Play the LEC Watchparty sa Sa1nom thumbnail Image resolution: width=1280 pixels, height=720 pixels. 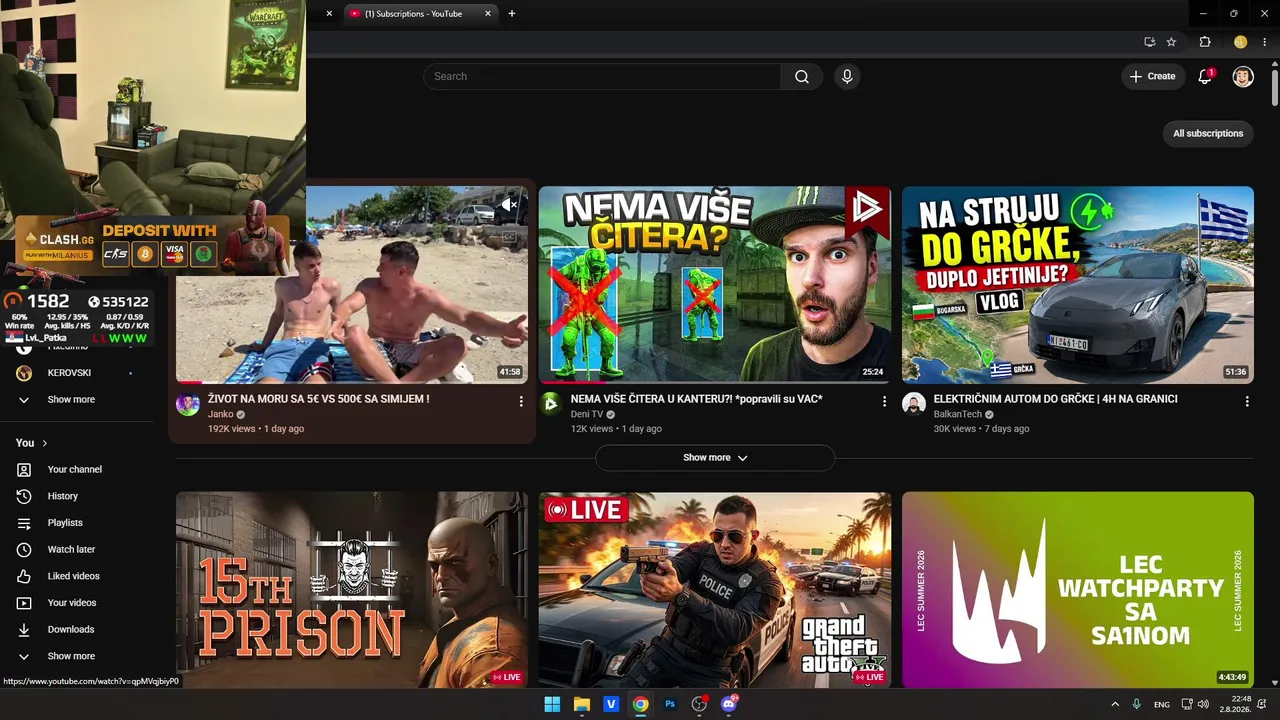click(1078, 589)
